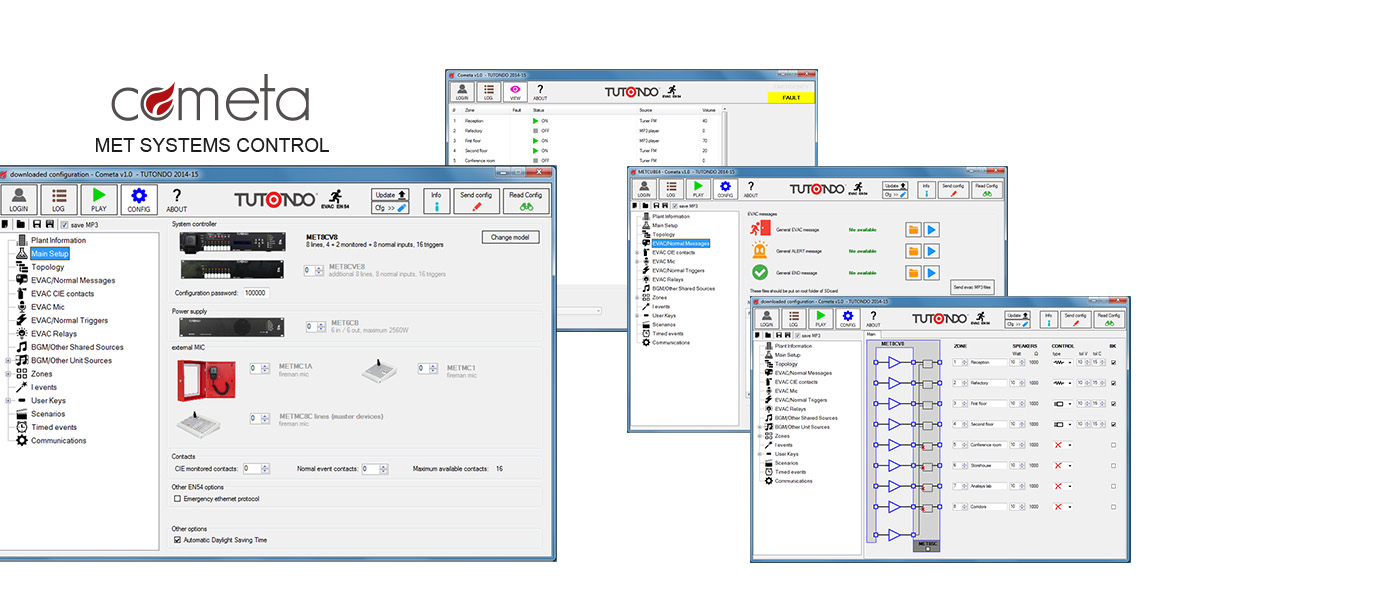Browse file for General ALERT message
1400x600 pixels.
coord(914,251)
